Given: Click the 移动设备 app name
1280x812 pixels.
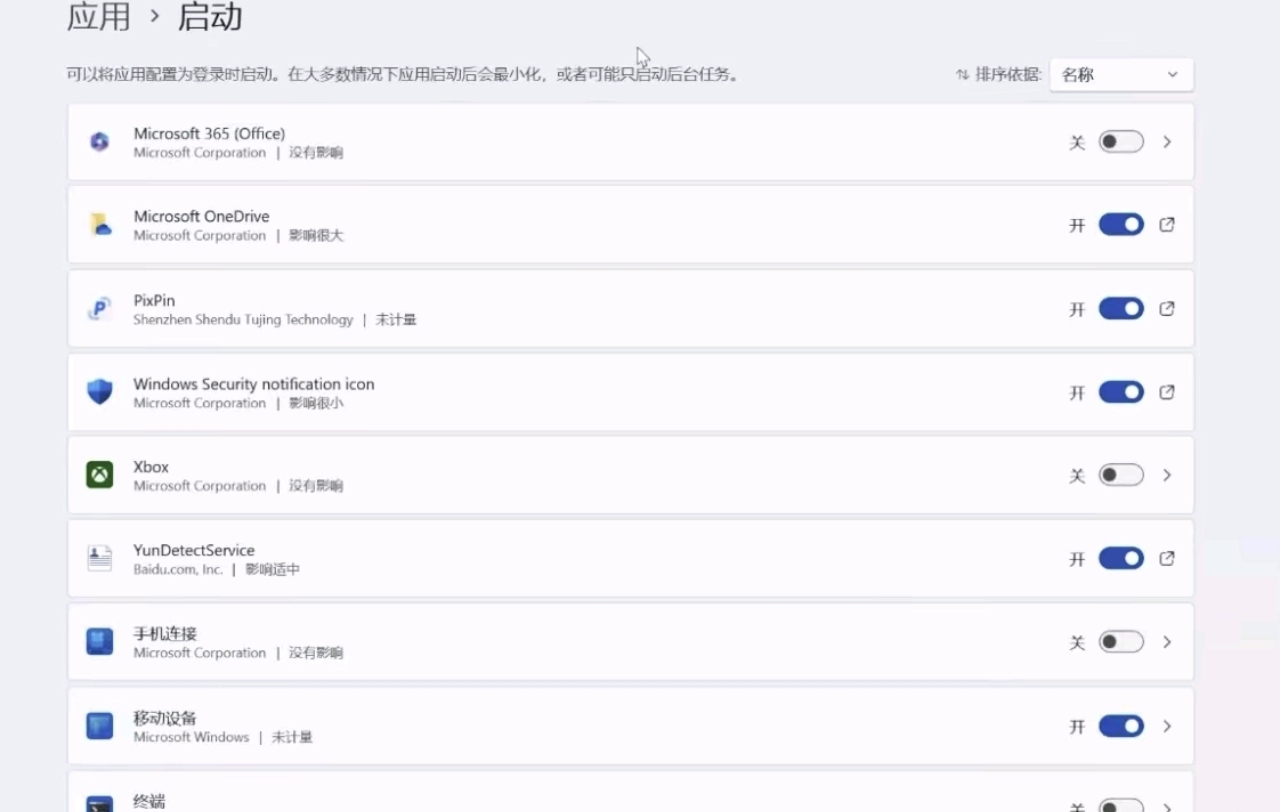Looking at the screenshot, I should click(x=165, y=718).
